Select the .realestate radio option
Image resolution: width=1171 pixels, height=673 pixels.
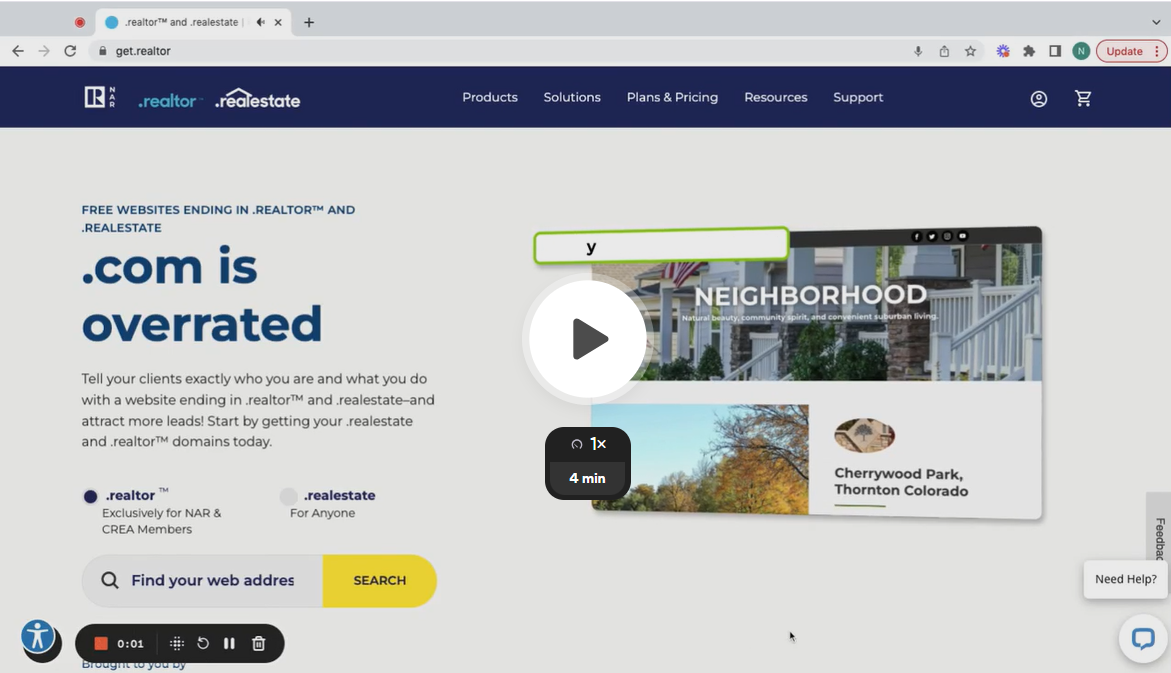point(288,496)
